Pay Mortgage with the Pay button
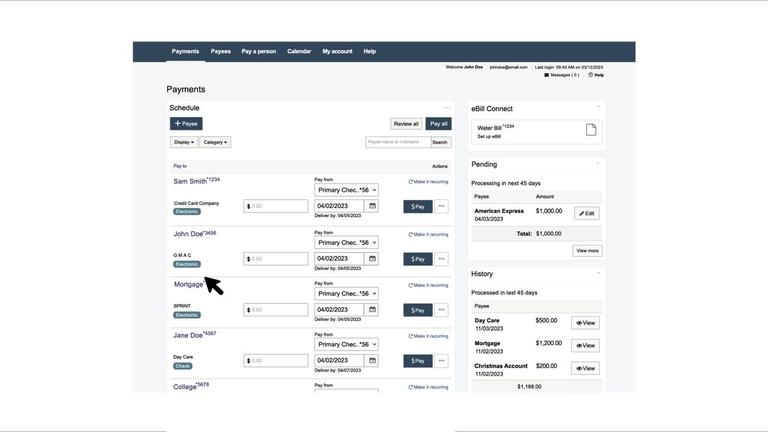The image size is (768, 432). click(x=418, y=310)
